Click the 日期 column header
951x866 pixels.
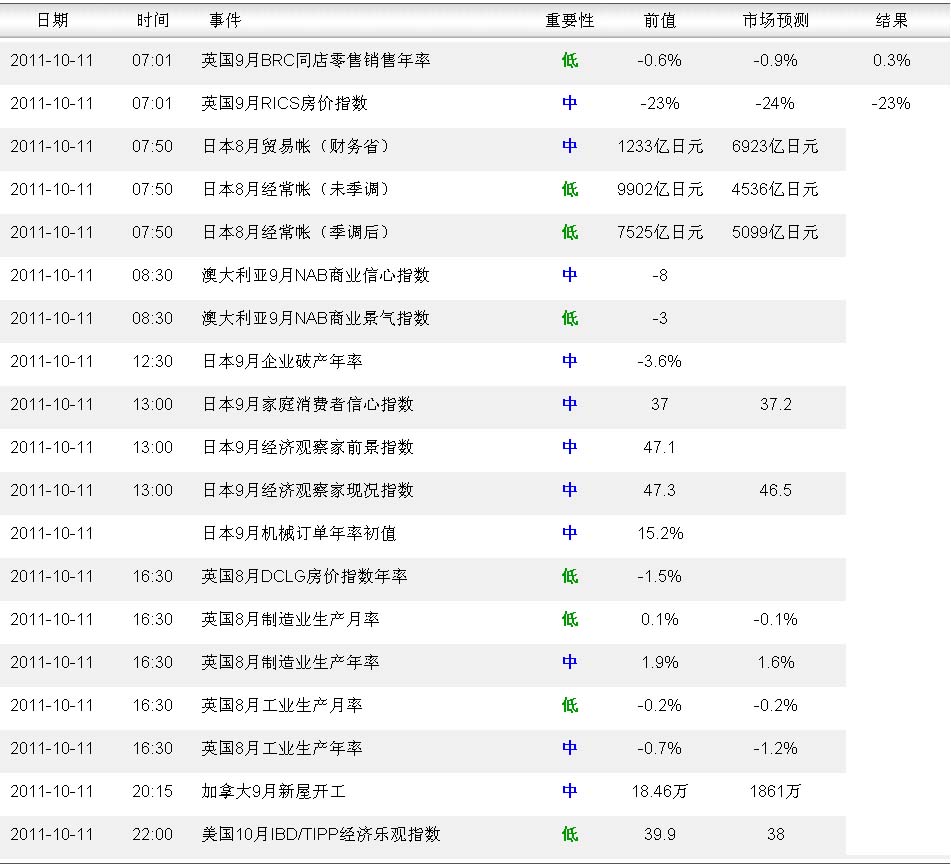(x=52, y=21)
